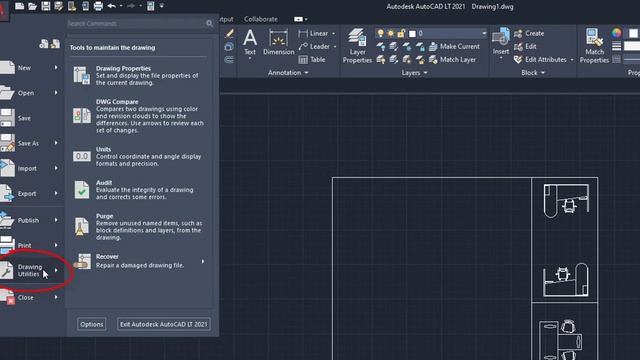Click the open documents view icon in application menu

pos(55,44)
